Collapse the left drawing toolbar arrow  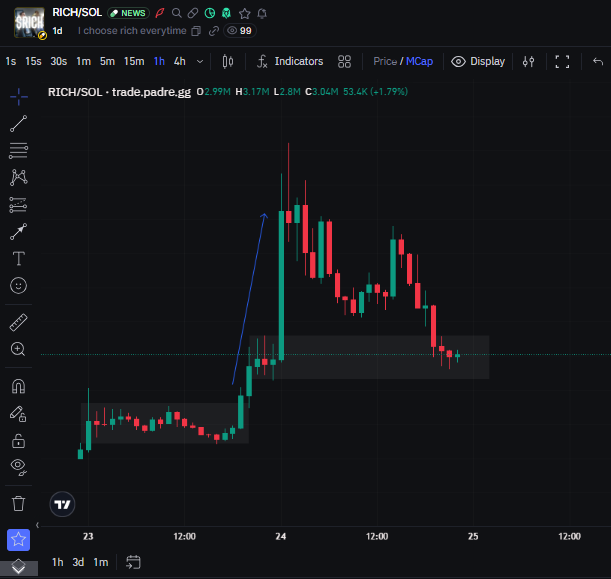coord(37,525)
